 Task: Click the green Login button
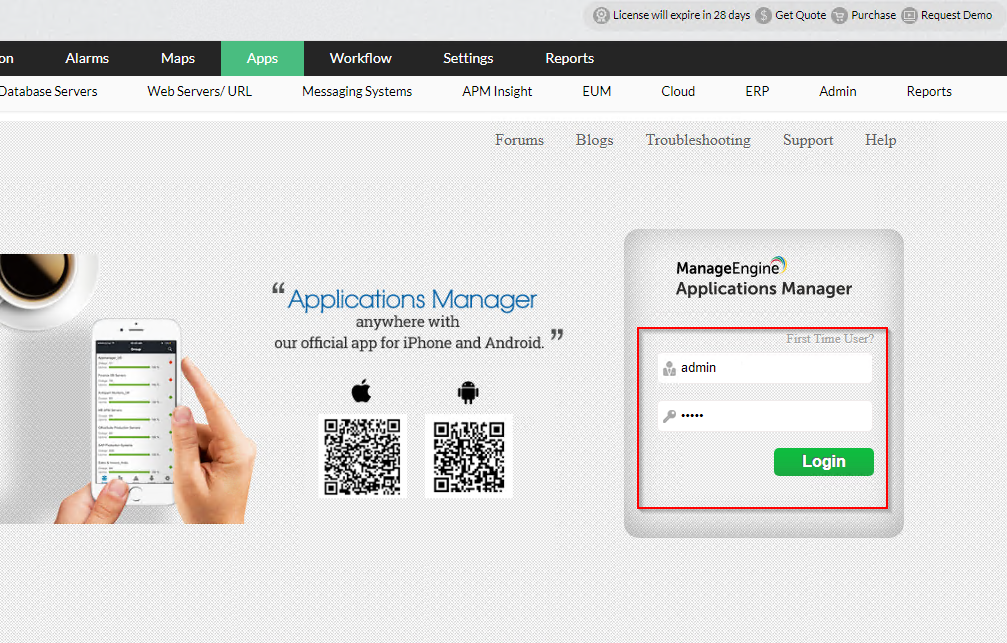(824, 462)
